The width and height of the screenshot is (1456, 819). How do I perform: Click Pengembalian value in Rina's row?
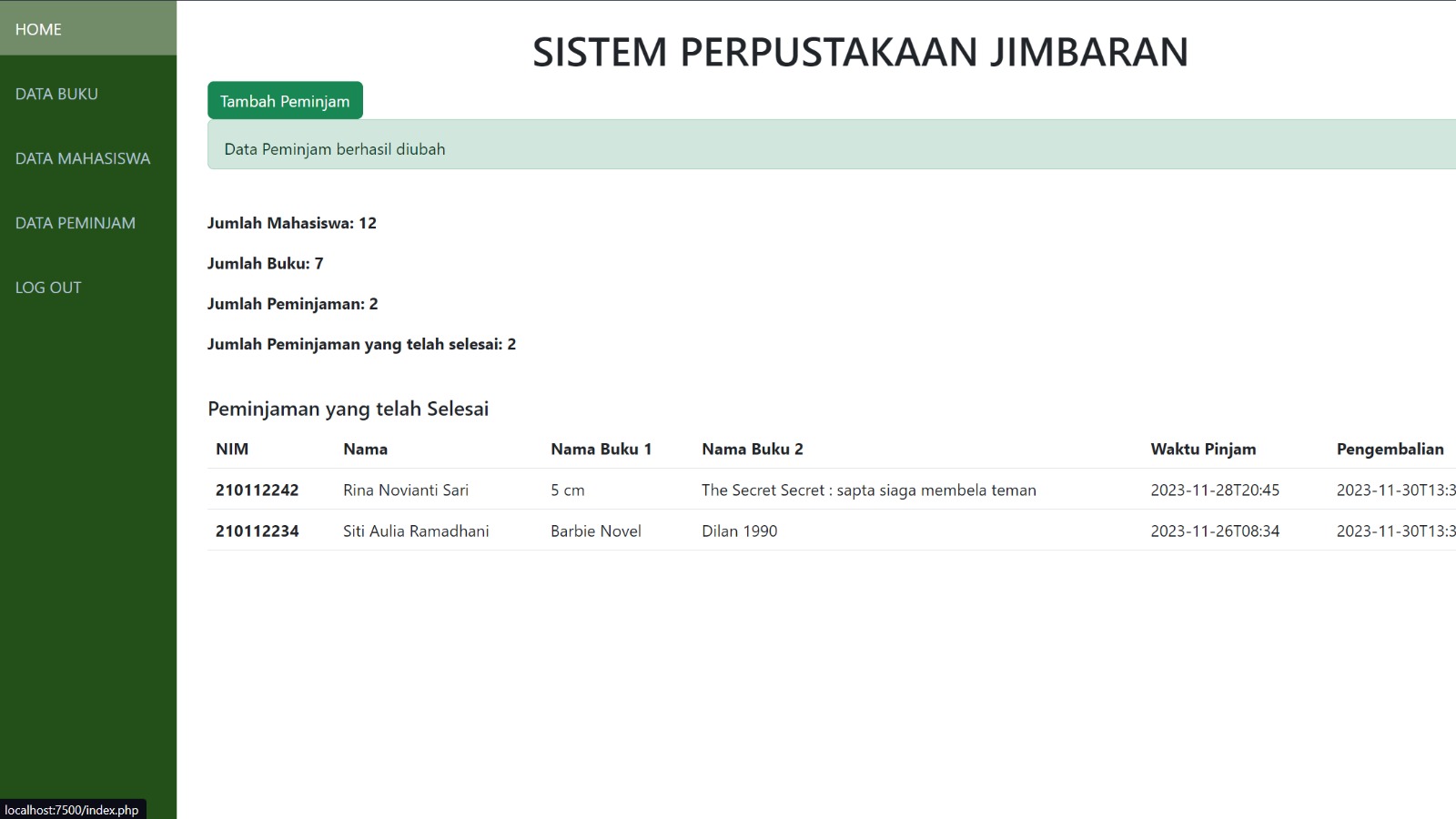[x=1396, y=490]
